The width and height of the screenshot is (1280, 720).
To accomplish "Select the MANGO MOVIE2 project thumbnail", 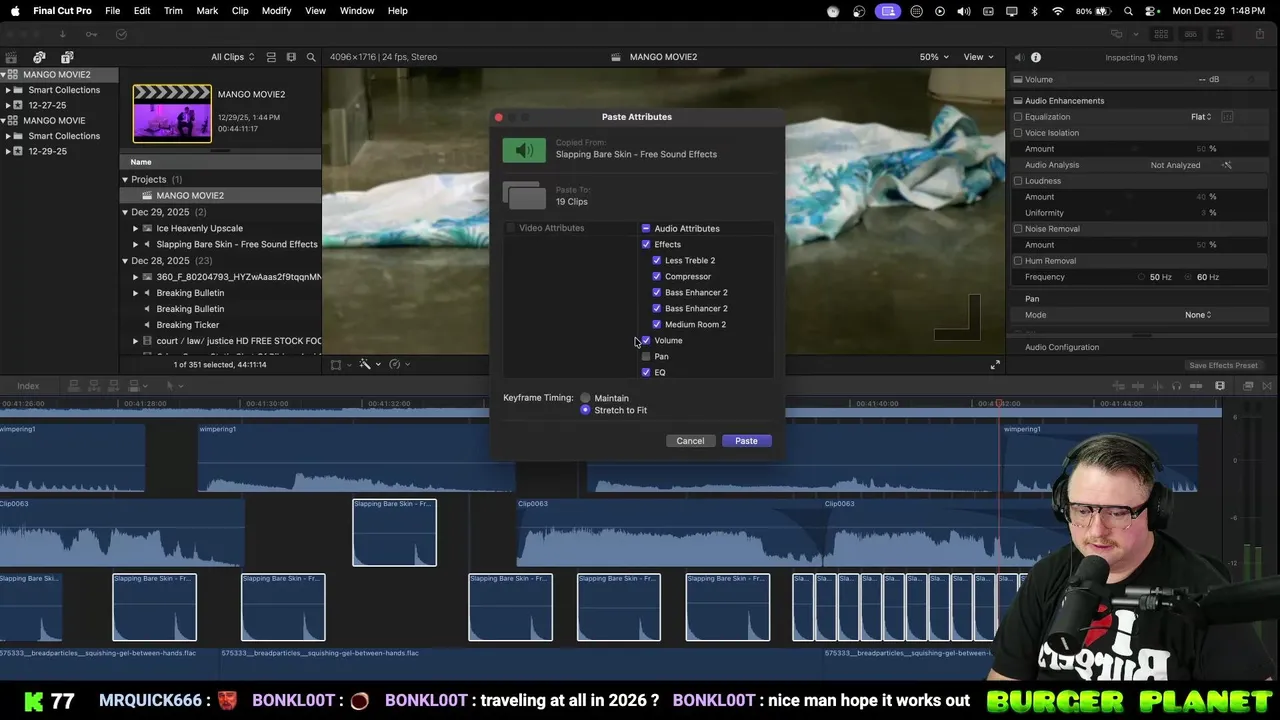I will pyautogui.click(x=172, y=113).
